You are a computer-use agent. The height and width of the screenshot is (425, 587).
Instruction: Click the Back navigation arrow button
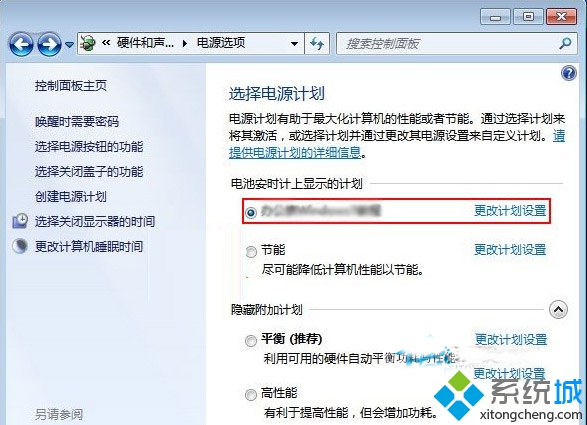(21, 44)
